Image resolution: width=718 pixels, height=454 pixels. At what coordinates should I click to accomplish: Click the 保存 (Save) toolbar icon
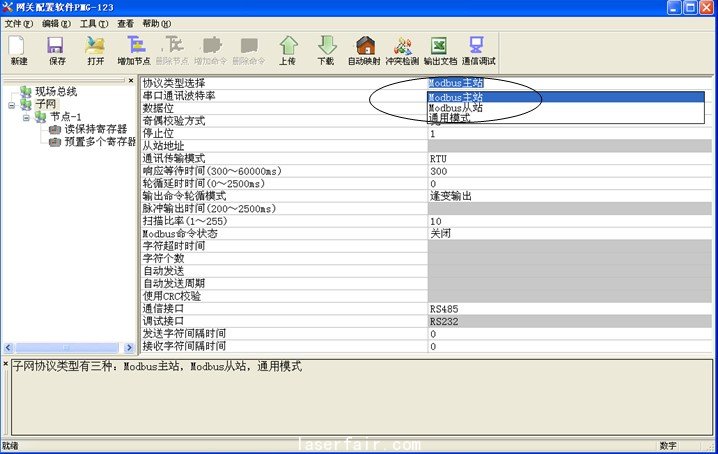point(57,48)
